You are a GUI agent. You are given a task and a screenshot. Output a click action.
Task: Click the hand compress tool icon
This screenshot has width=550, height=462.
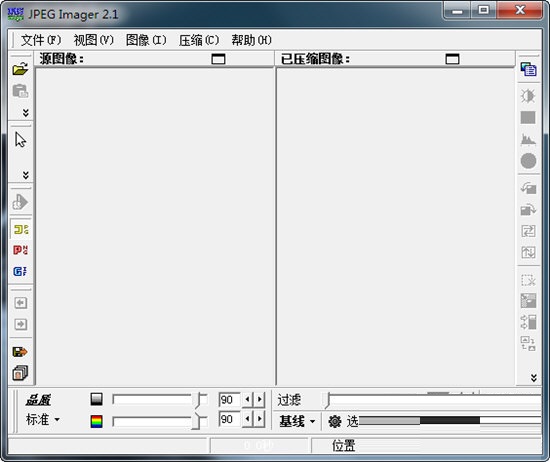click(20, 202)
